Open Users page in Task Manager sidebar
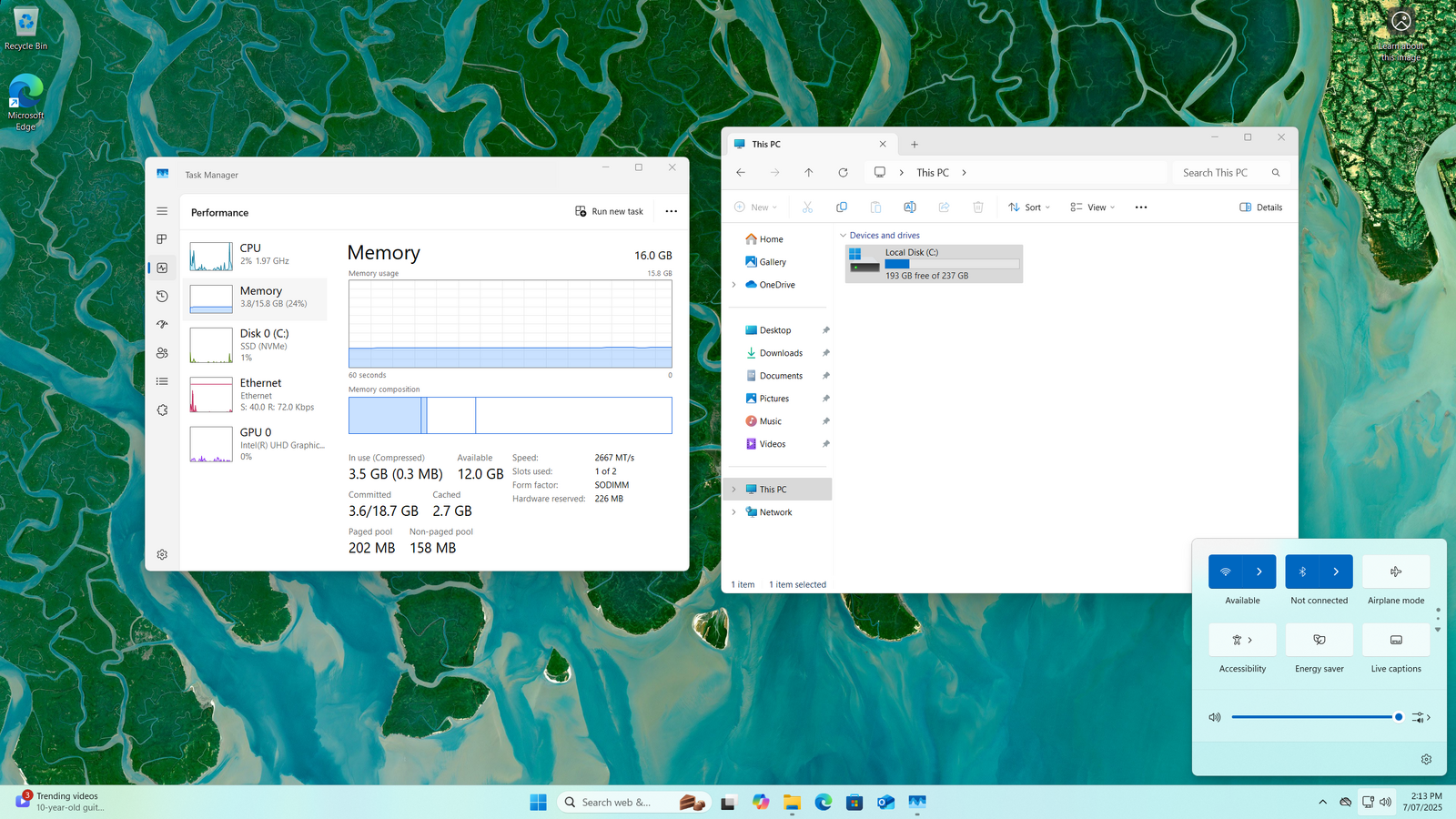 click(x=162, y=353)
